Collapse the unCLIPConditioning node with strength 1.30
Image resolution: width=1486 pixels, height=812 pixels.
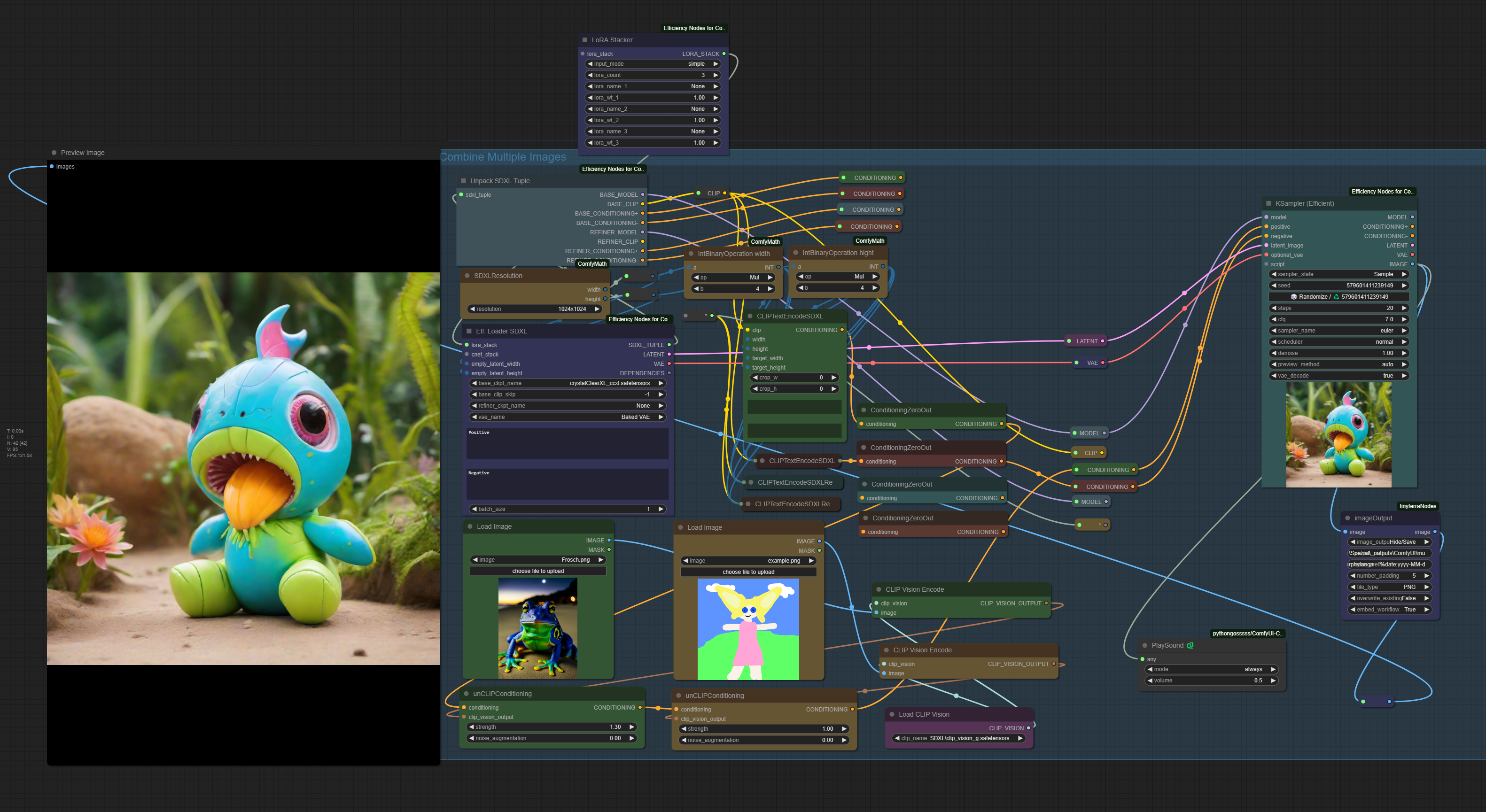(x=466, y=694)
